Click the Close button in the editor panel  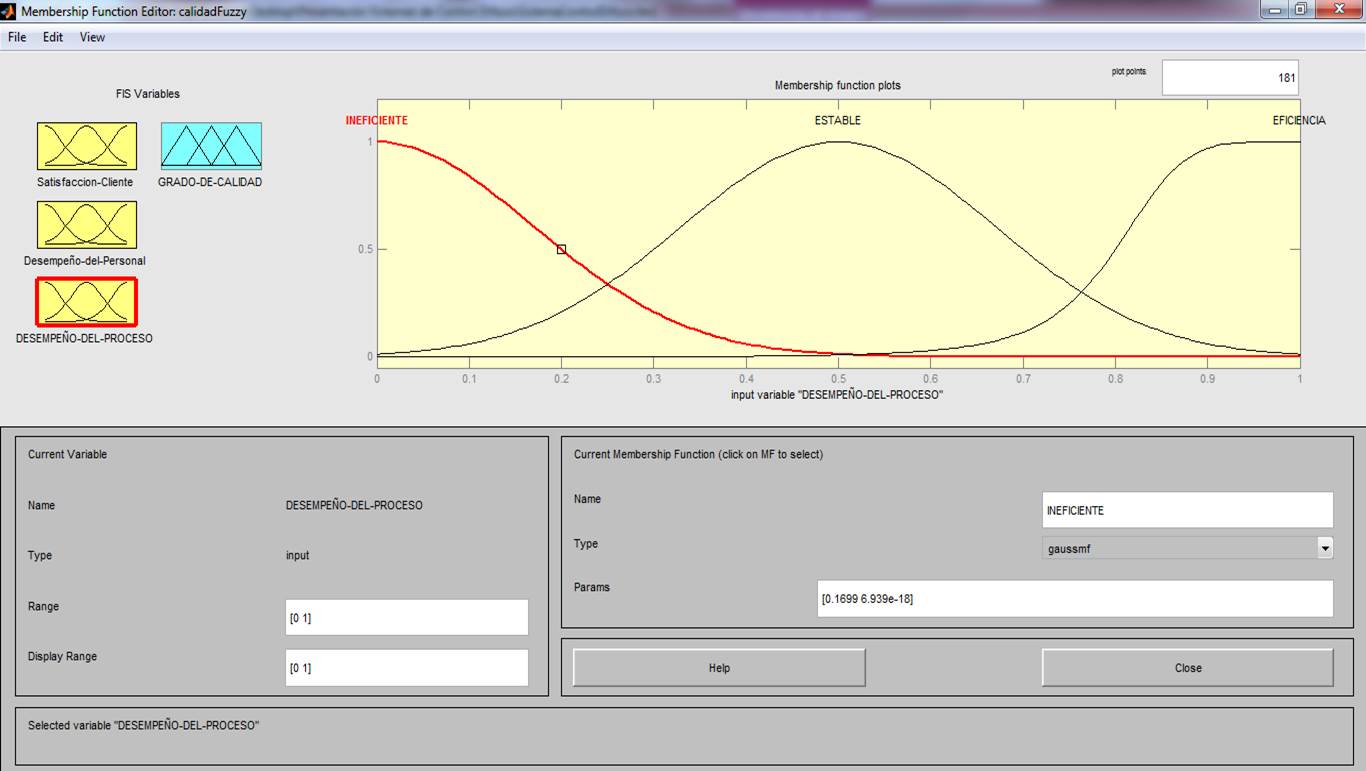click(x=1188, y=668)
